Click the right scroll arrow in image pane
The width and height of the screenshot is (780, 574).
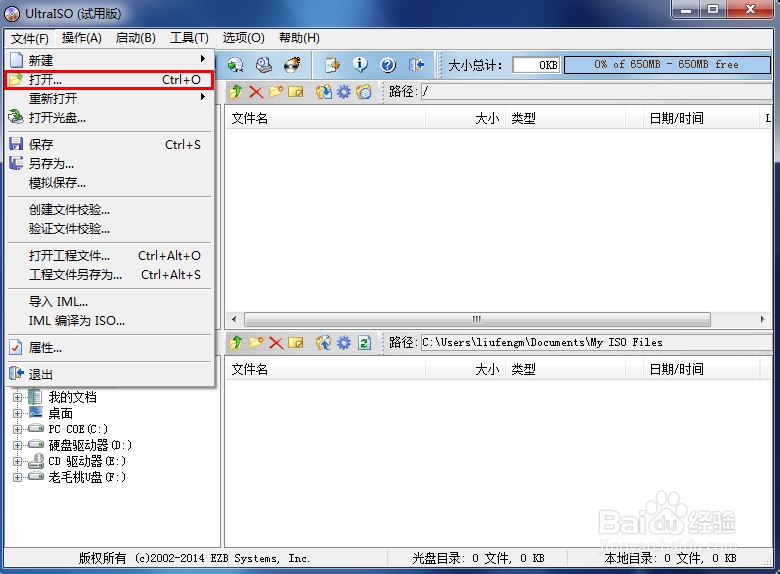tap(763, 319)
